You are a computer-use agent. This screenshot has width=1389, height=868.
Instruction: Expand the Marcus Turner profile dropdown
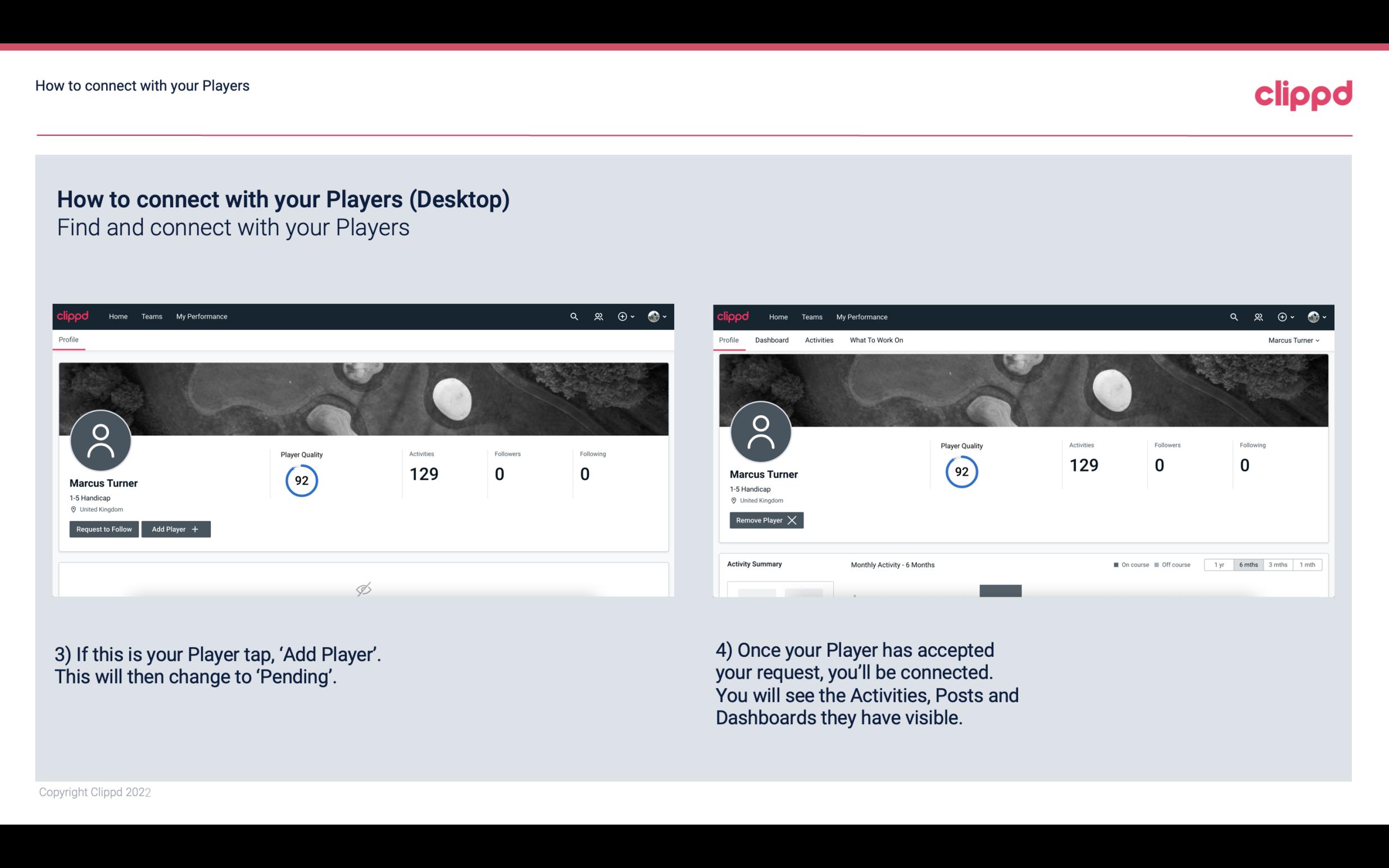pos(1295,340)
